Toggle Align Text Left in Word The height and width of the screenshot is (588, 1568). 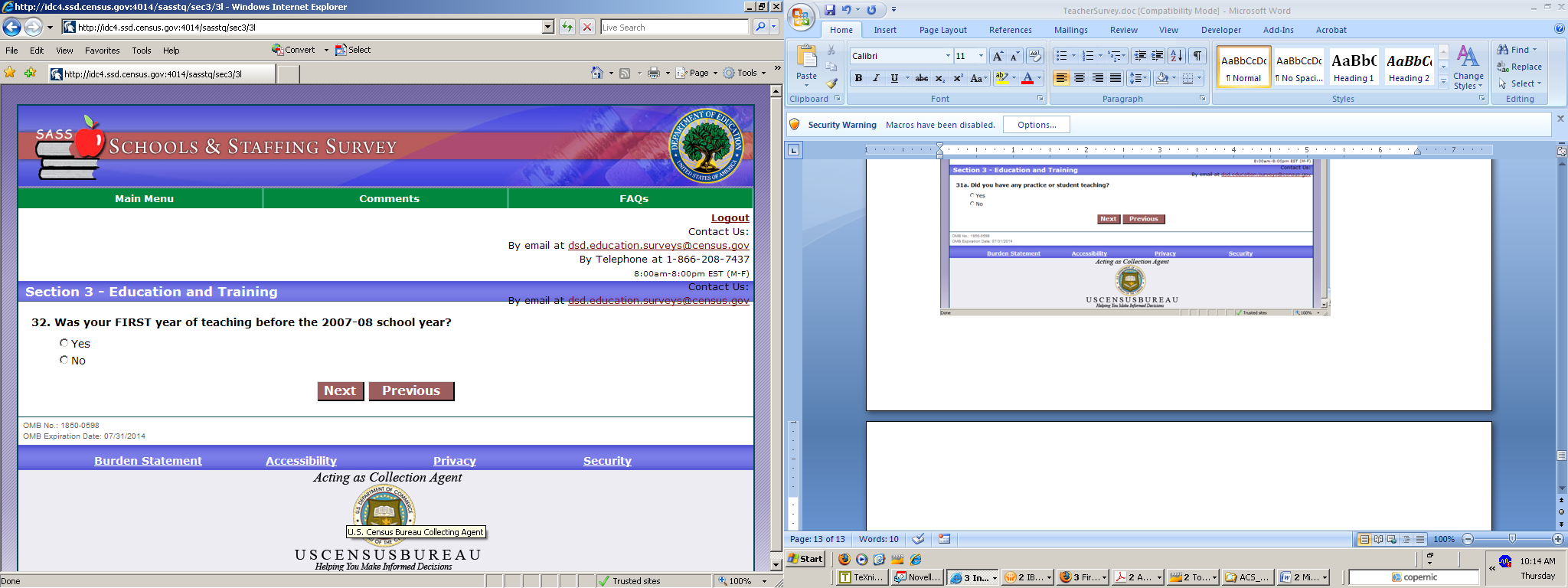pos(1061,78)
